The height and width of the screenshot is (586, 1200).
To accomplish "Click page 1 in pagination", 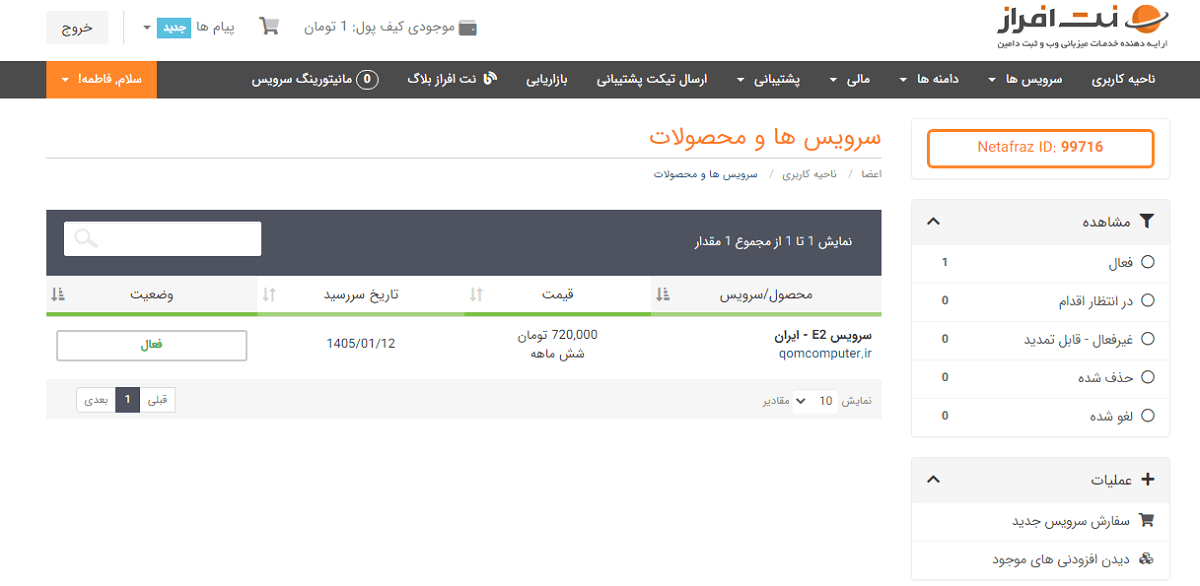I will (128, 401).
